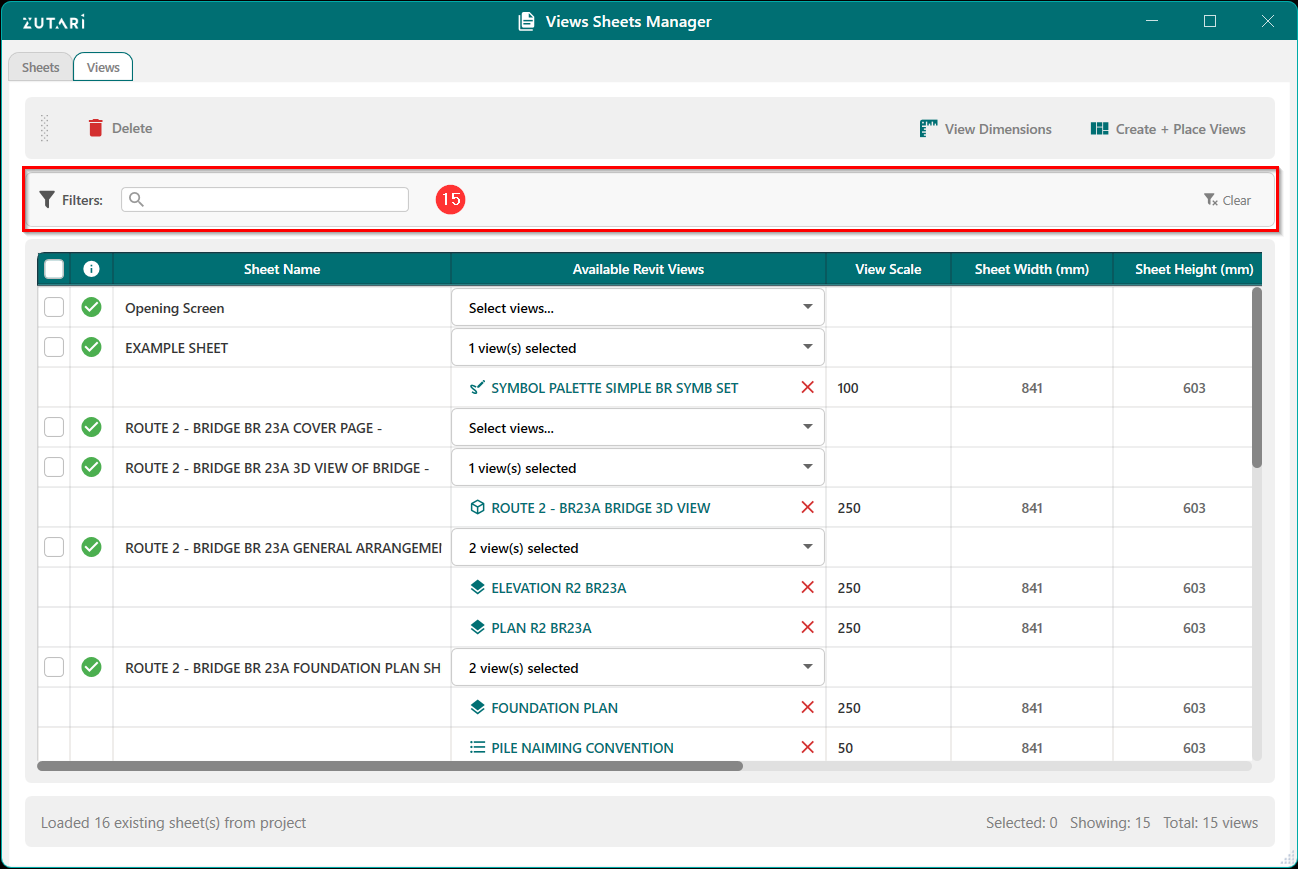Open the PLAN R2 BR23A view link
This screenshot has width=1298, height=869.
coord(541,628)
